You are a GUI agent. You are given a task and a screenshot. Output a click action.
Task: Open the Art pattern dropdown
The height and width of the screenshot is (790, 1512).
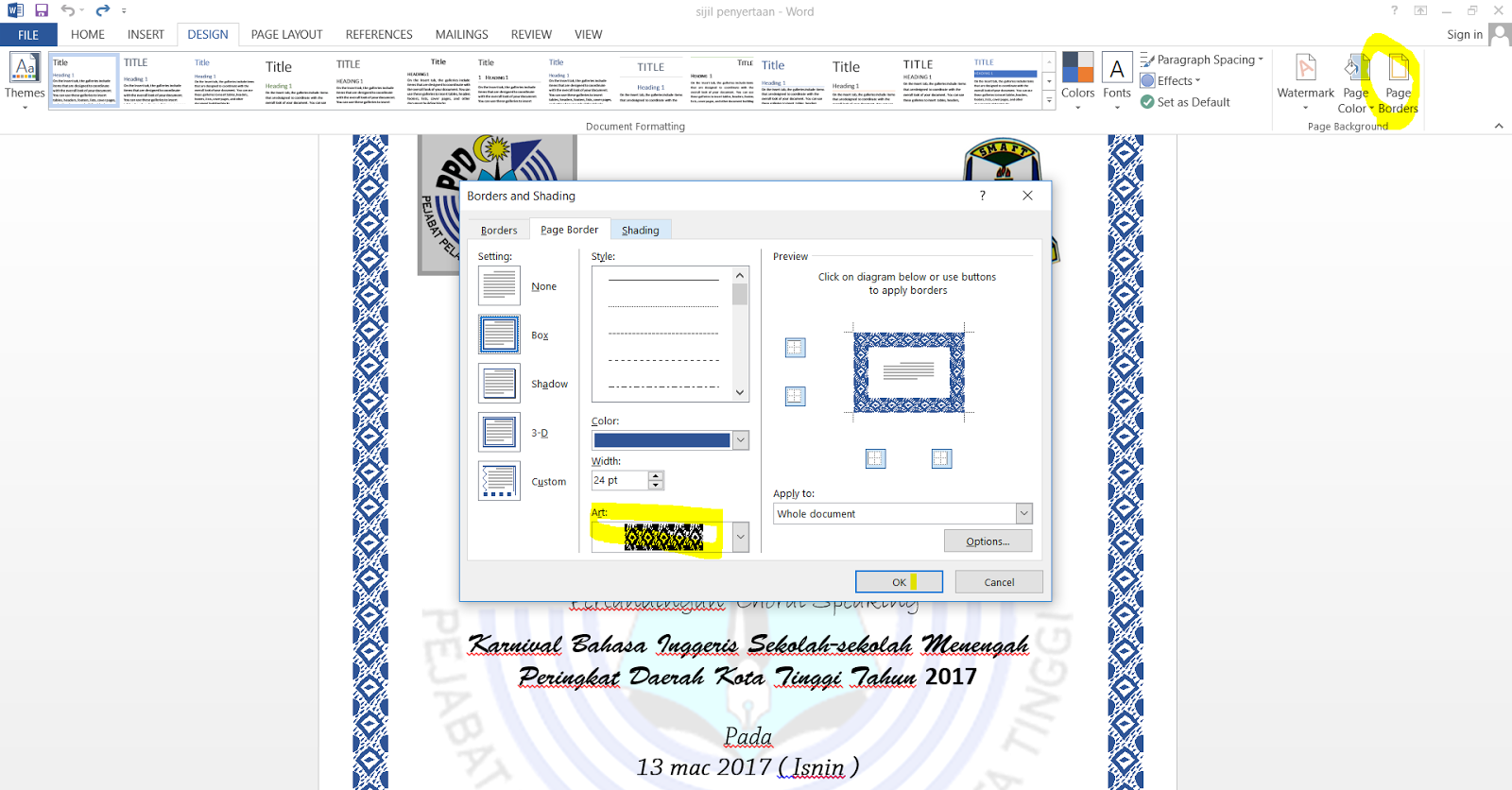(x=741, y=537)
